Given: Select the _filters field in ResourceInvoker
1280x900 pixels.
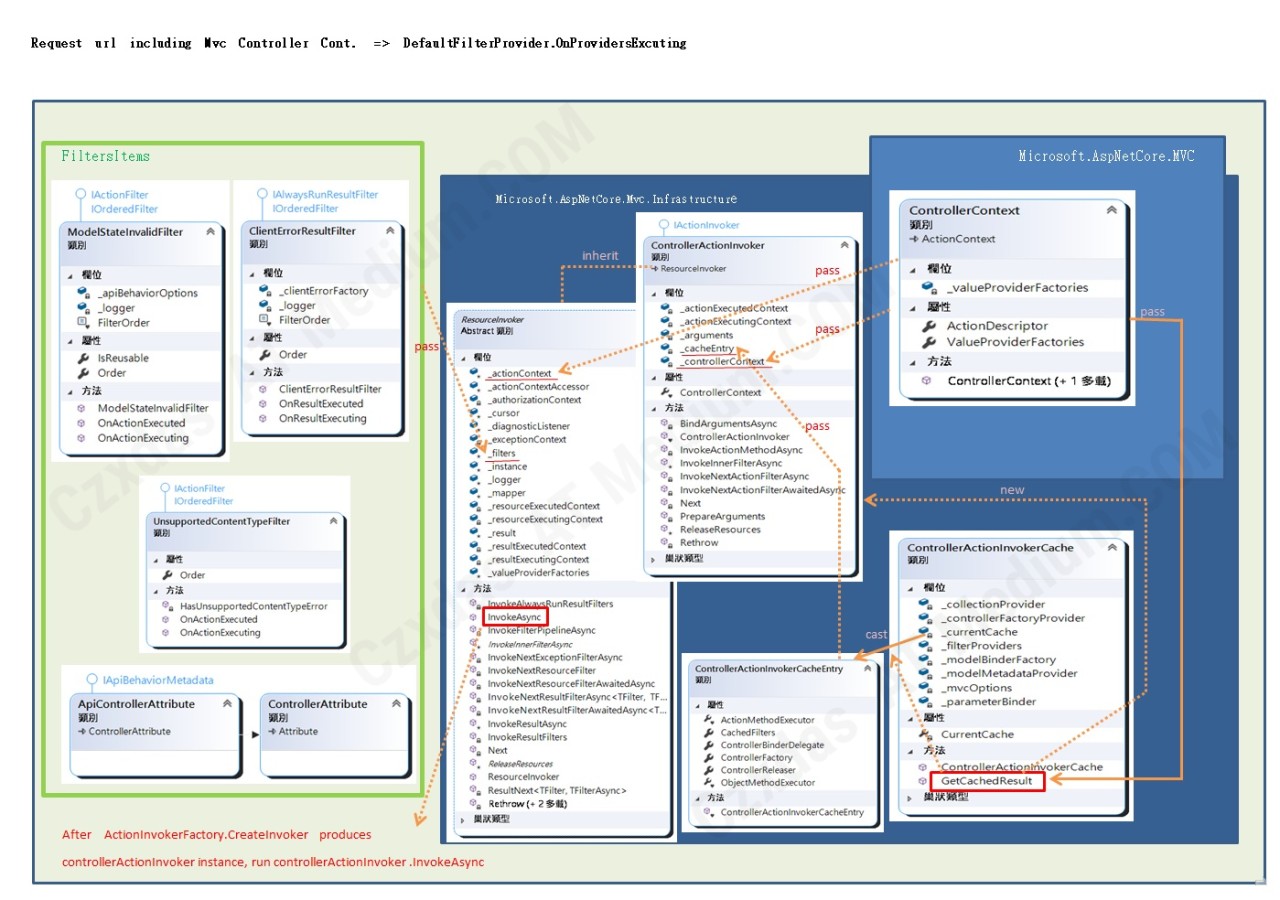Looking at the screenshot, I should (x=502, y=453).
